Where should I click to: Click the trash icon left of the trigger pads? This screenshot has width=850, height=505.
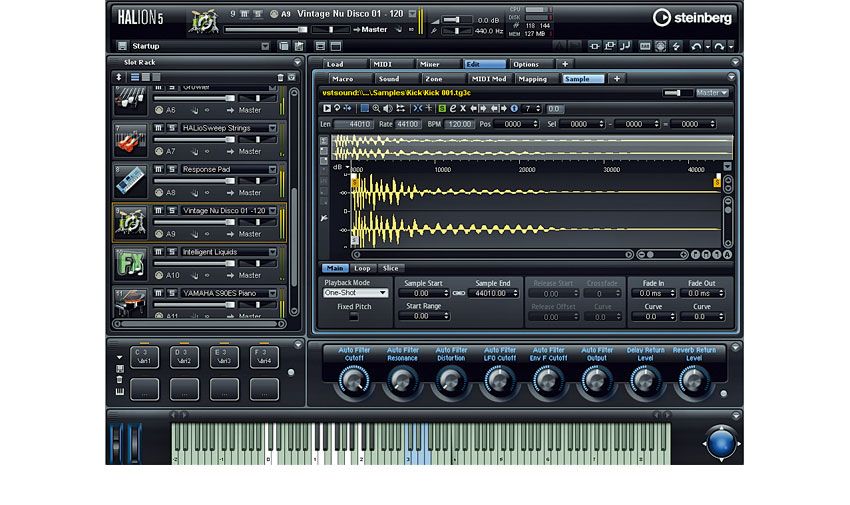[x=120, y=380]
